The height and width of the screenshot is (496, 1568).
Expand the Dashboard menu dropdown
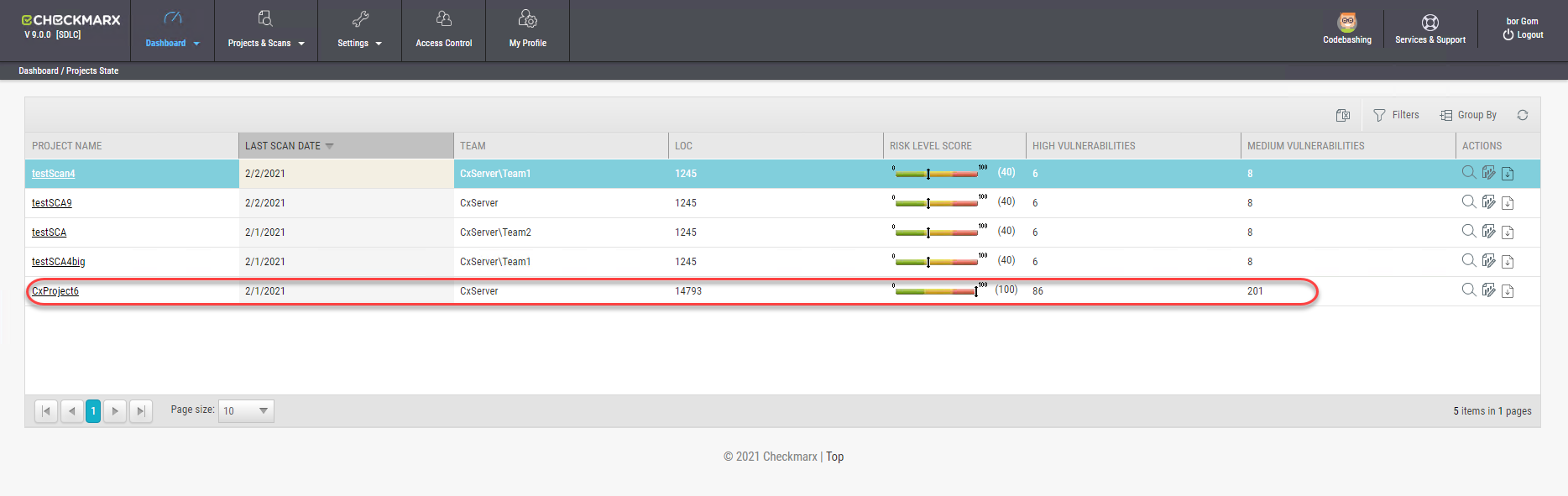coord(172,30)
